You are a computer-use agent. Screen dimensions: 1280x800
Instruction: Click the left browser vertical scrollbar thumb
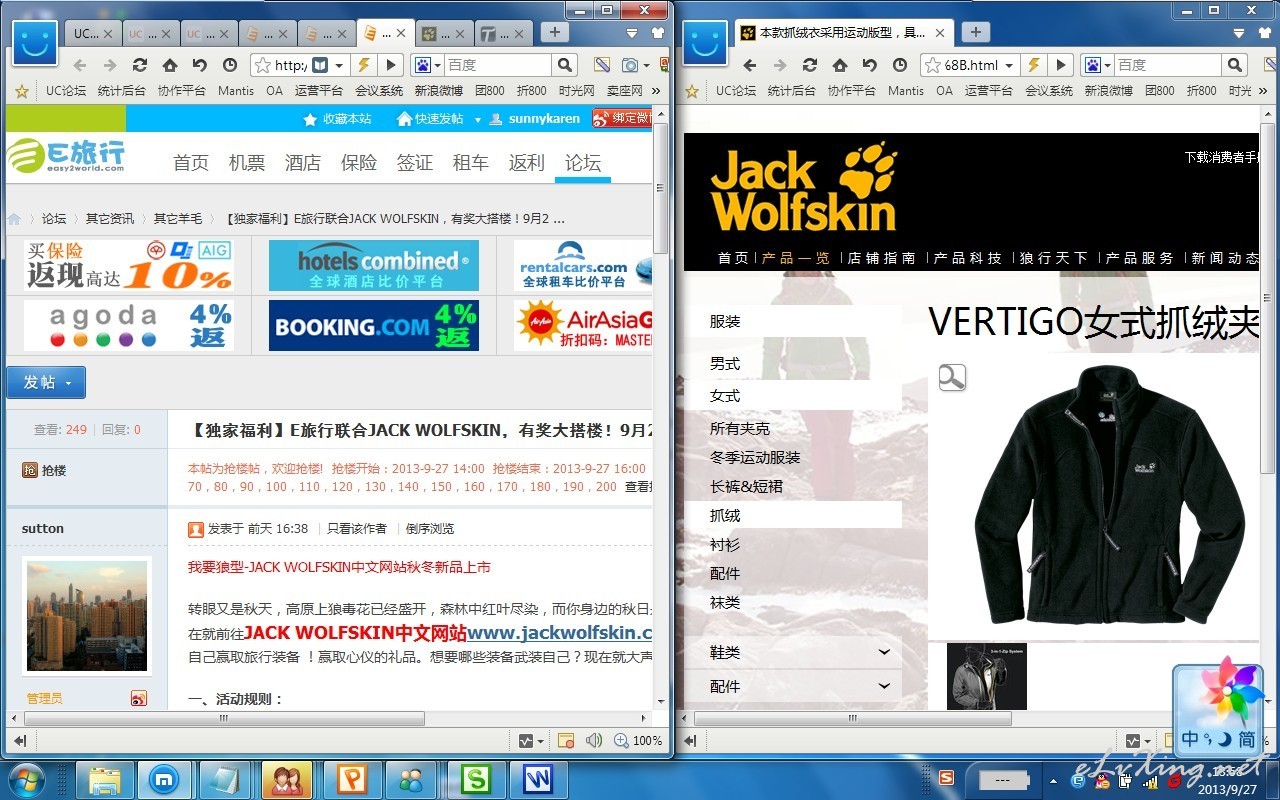tap(661, 189)
